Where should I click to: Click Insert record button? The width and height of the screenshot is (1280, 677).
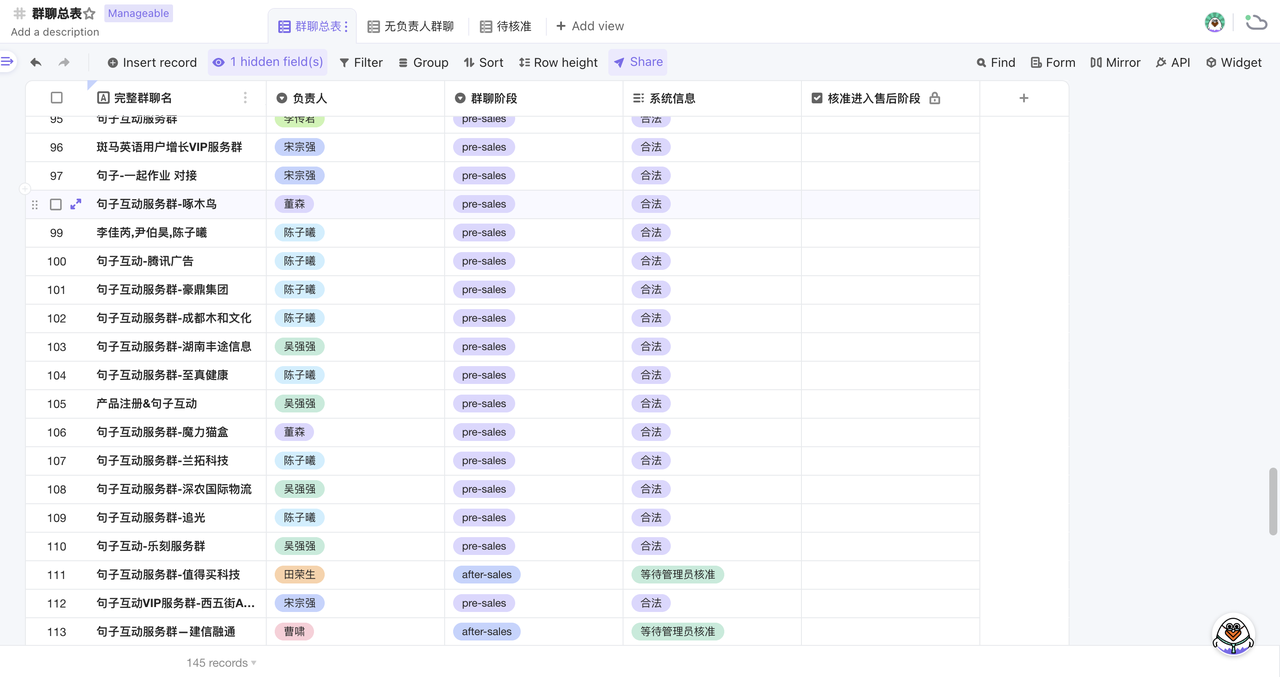pyautogui.click(x=152, y=62)
